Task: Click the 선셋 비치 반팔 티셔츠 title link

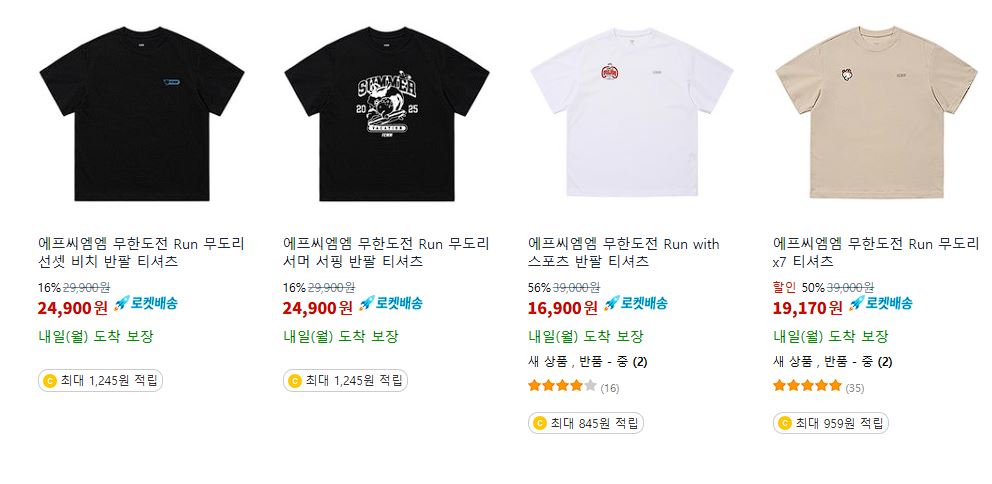Action: (x=141, y=252)
